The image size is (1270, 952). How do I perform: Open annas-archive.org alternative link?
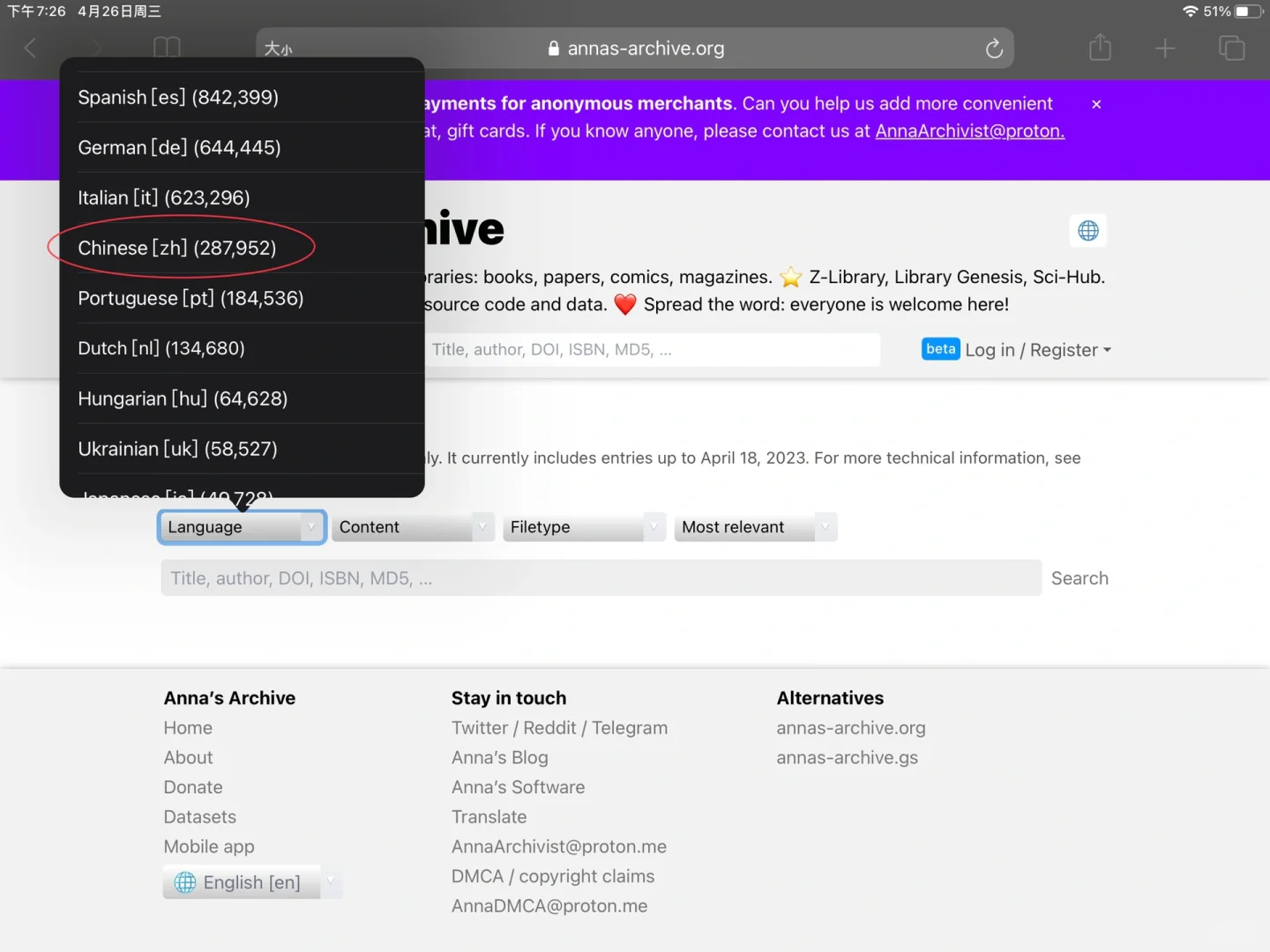pyautogui.click(x=851, y=728)
